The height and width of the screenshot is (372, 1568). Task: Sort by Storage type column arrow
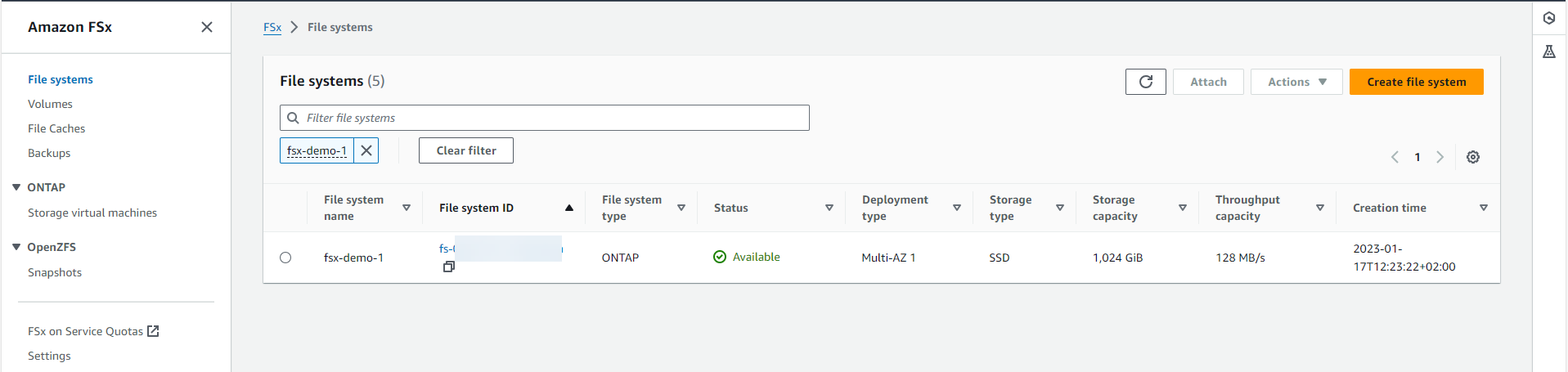[x=1060, y=208]
